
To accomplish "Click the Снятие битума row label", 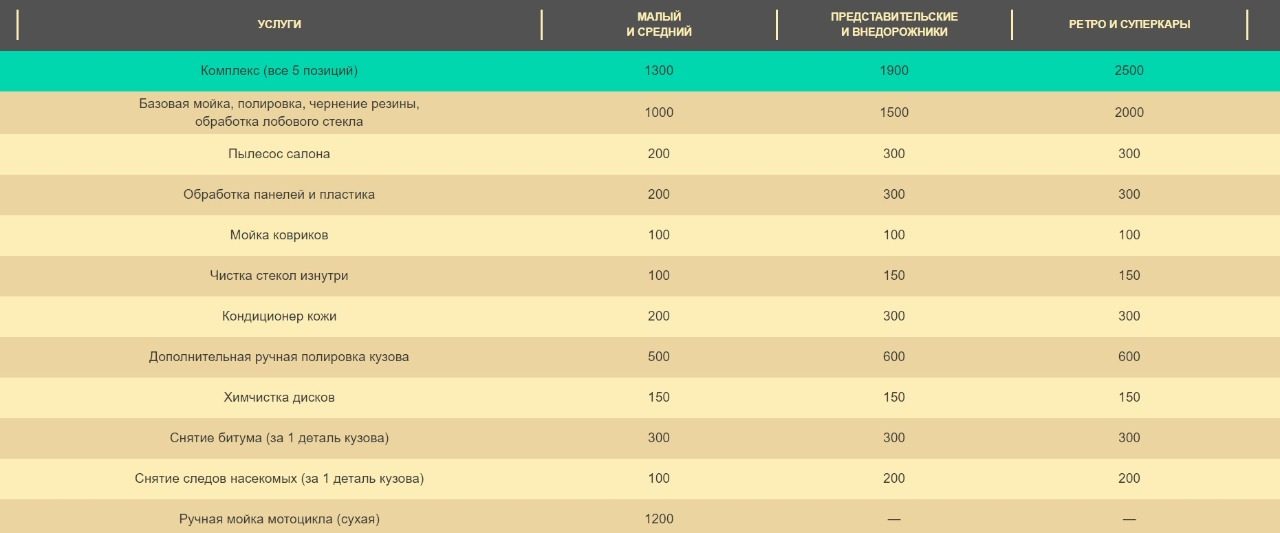I will pyautogui.click(x=279, y=438).
